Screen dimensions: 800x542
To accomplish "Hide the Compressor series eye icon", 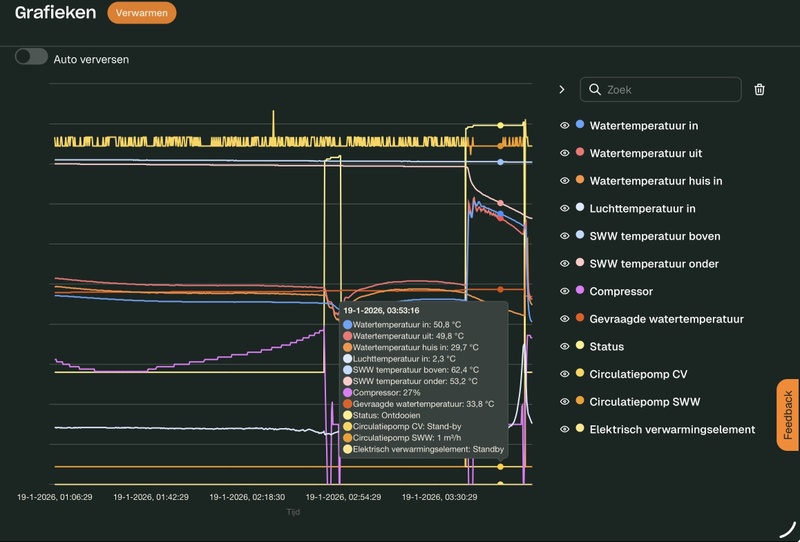I will (x=564, y=292).
